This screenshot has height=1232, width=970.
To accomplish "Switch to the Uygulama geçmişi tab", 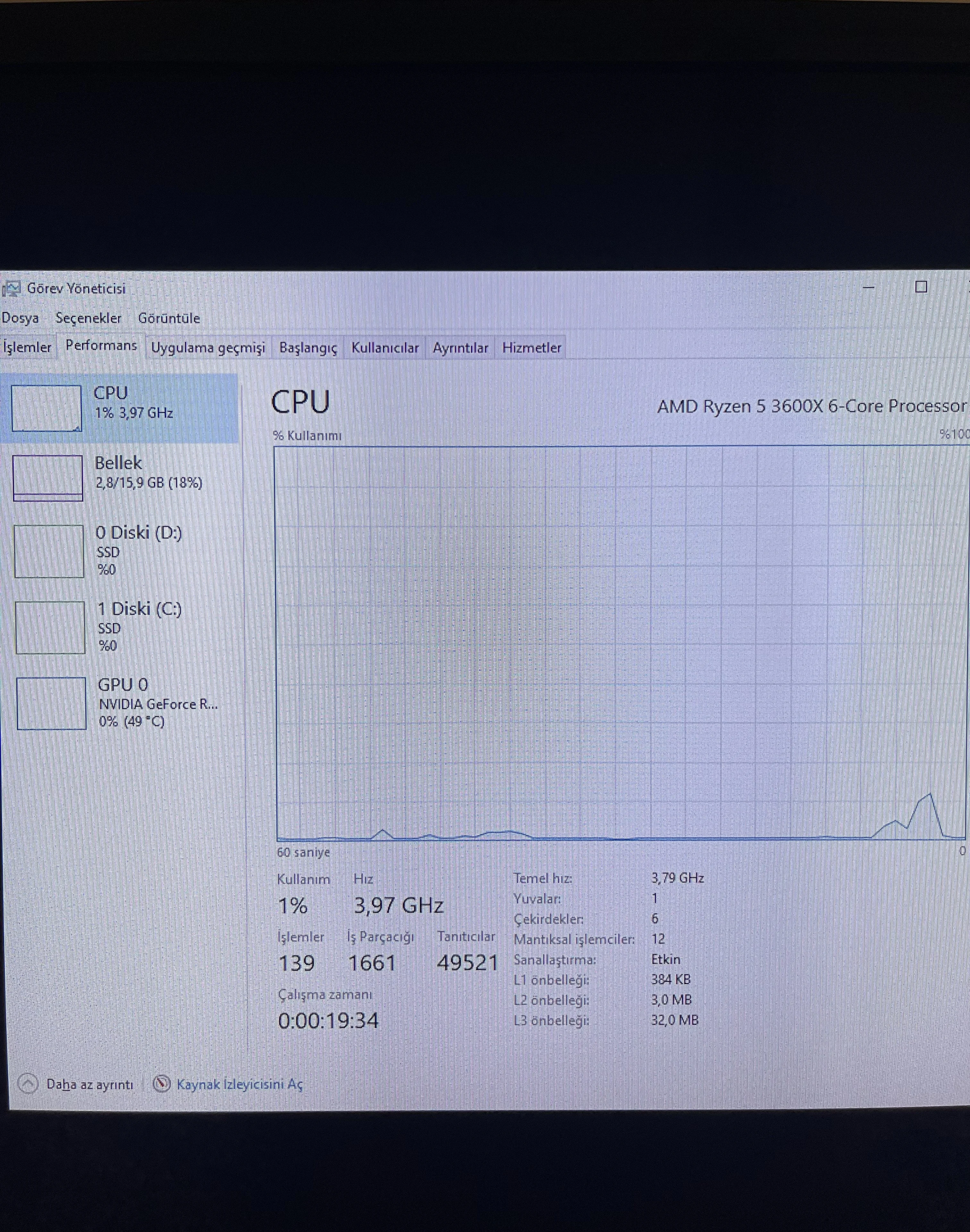I will (208, 347).
